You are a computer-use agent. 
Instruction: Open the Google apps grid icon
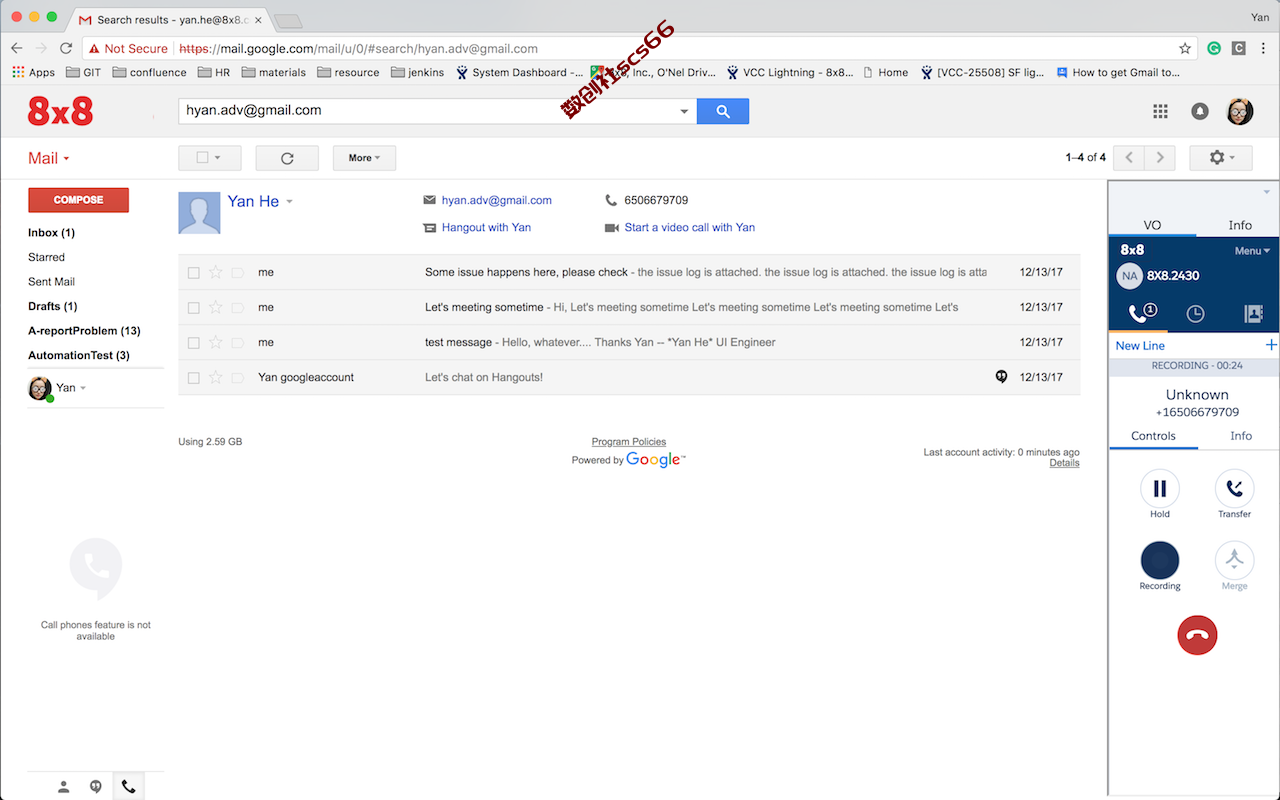coord(1160,112)
